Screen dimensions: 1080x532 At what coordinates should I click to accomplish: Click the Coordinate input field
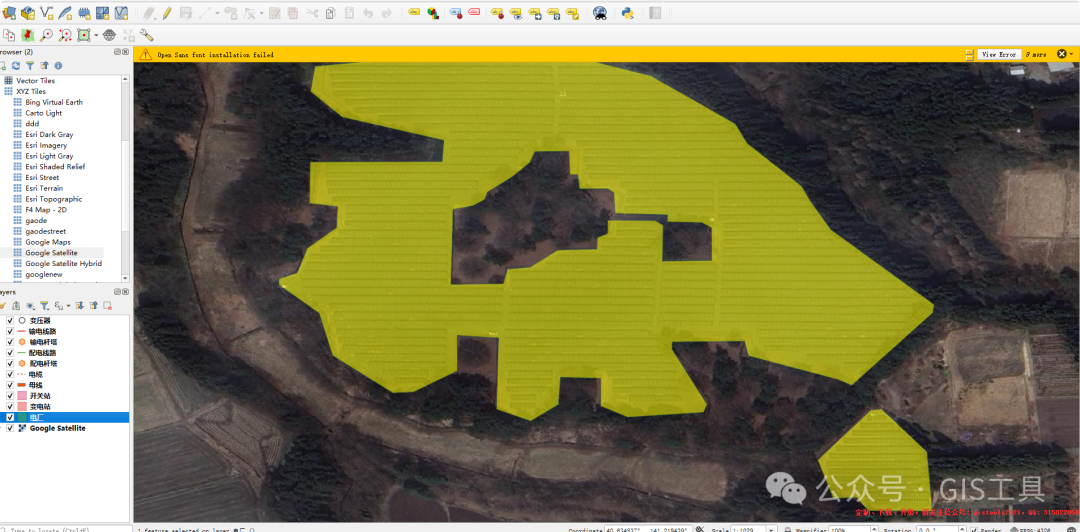(647, 529)
